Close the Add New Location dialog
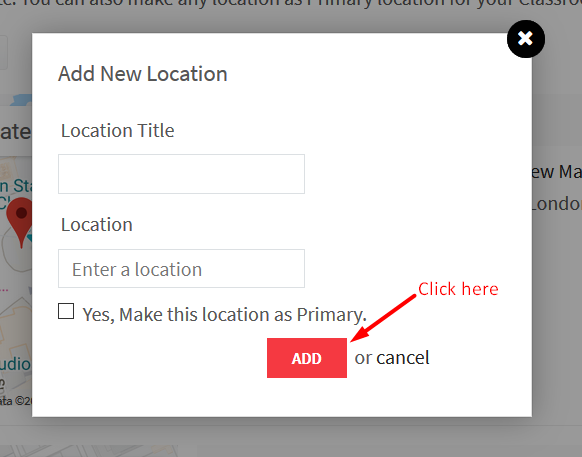This screenshot has height=457, width=582. point(526,39)
